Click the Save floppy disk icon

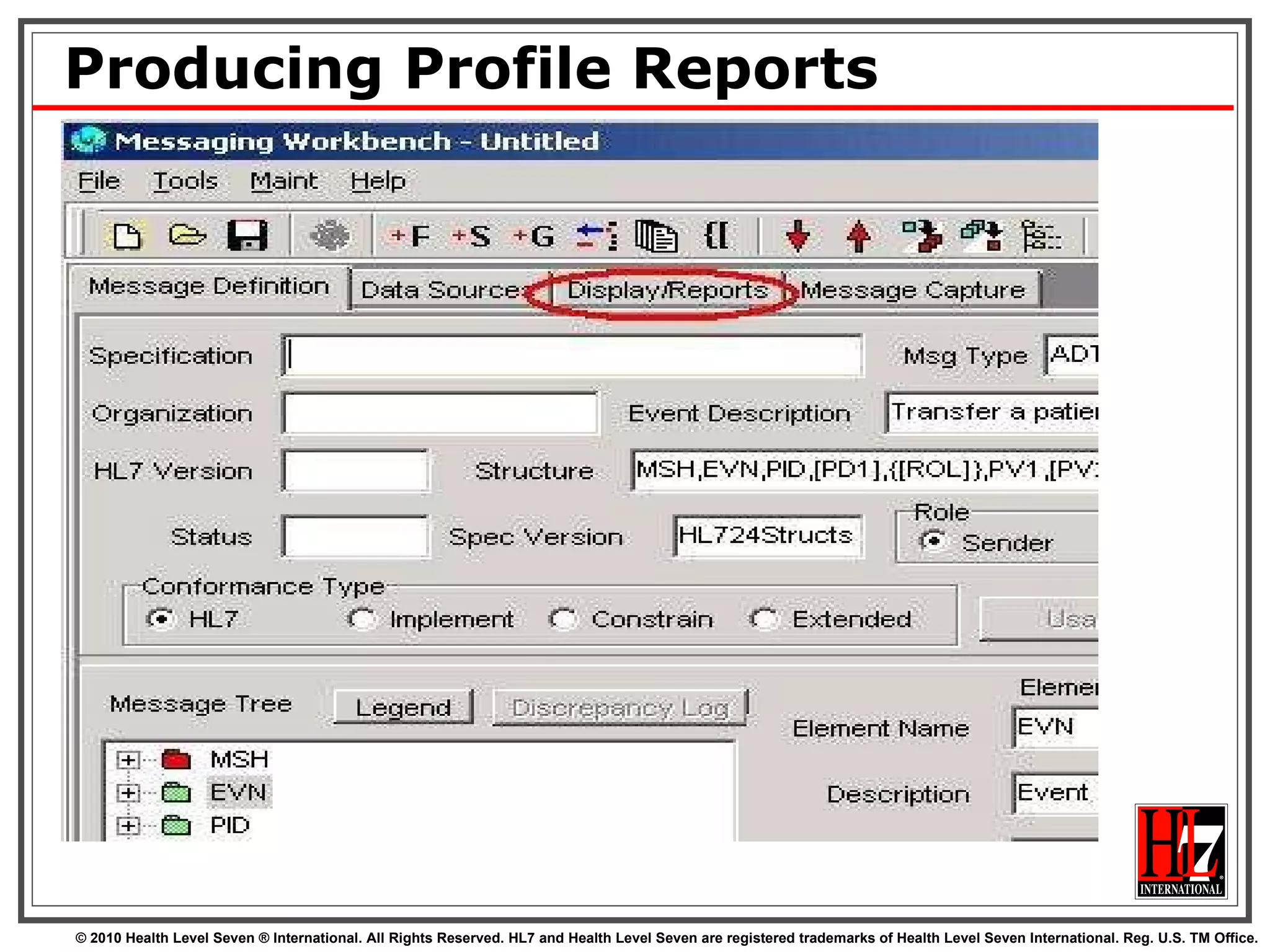click(x=247, y=236)
